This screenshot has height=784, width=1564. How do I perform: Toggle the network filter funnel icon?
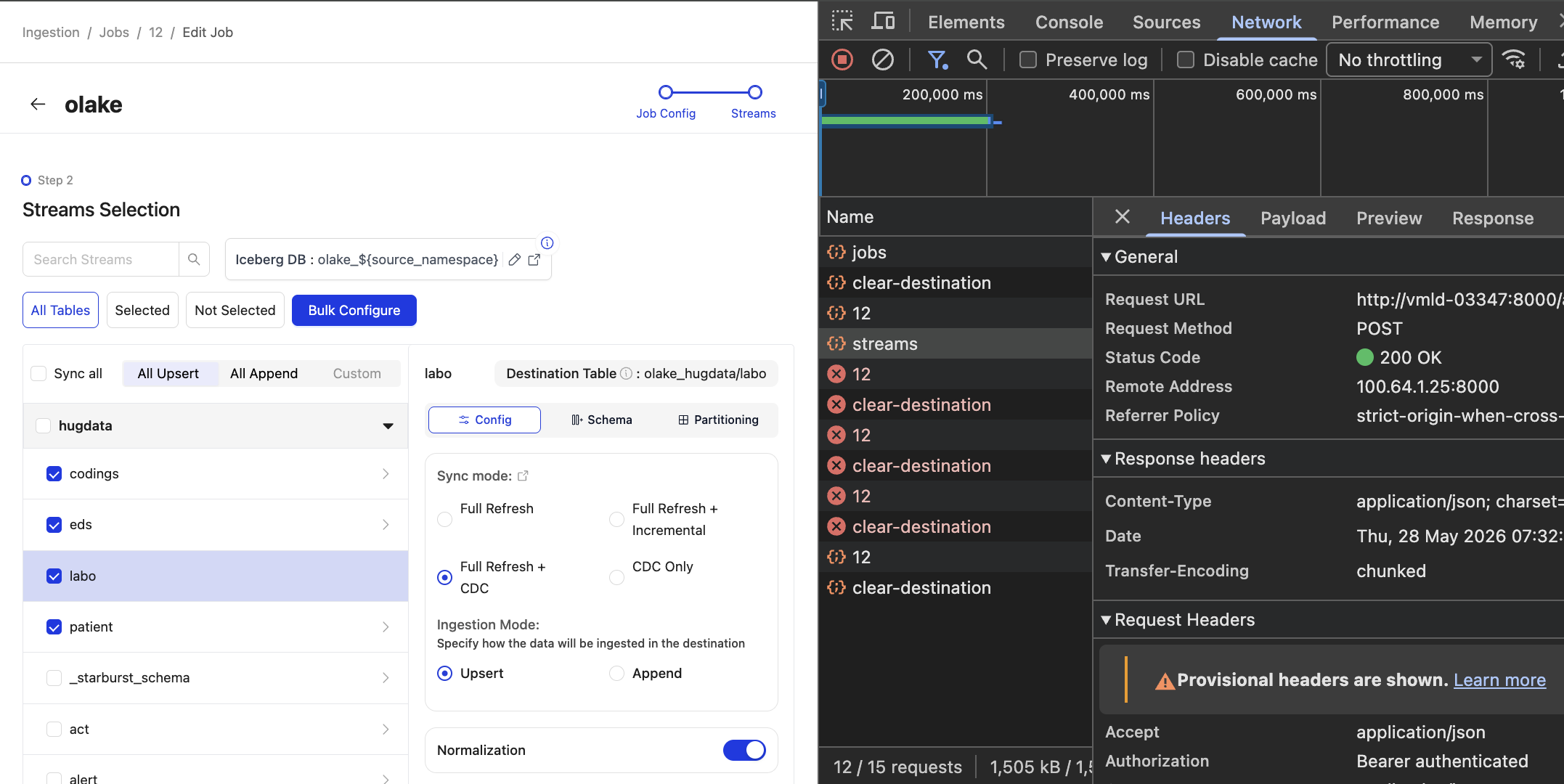point(937,60)
